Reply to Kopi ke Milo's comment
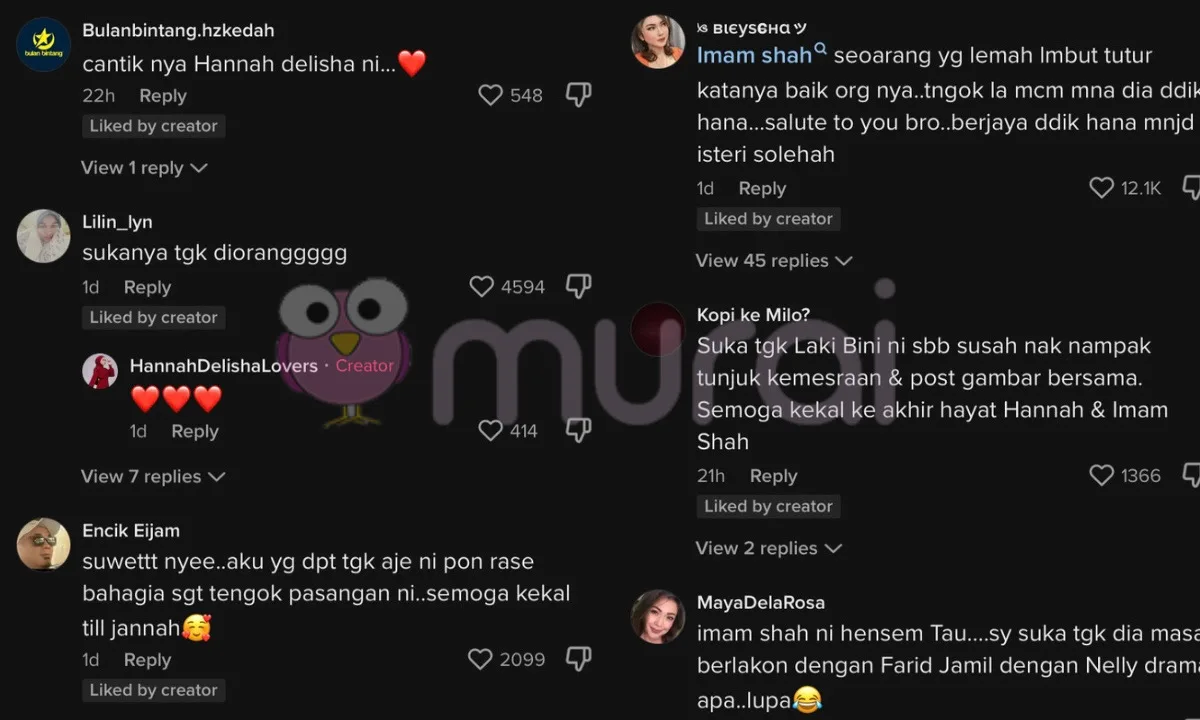 (773, 476)
